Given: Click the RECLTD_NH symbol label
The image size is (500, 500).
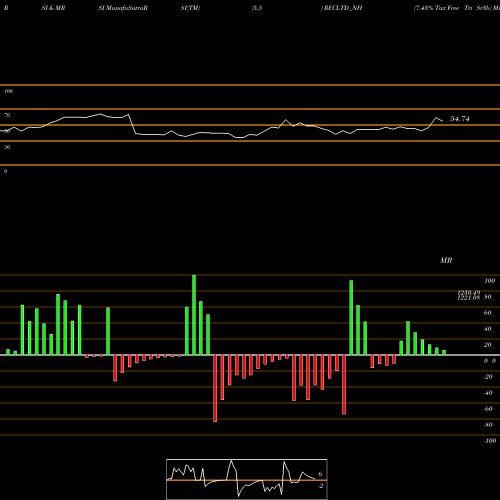Looking at the screenshot, I should pyautogui.click(x=343, y=8).
